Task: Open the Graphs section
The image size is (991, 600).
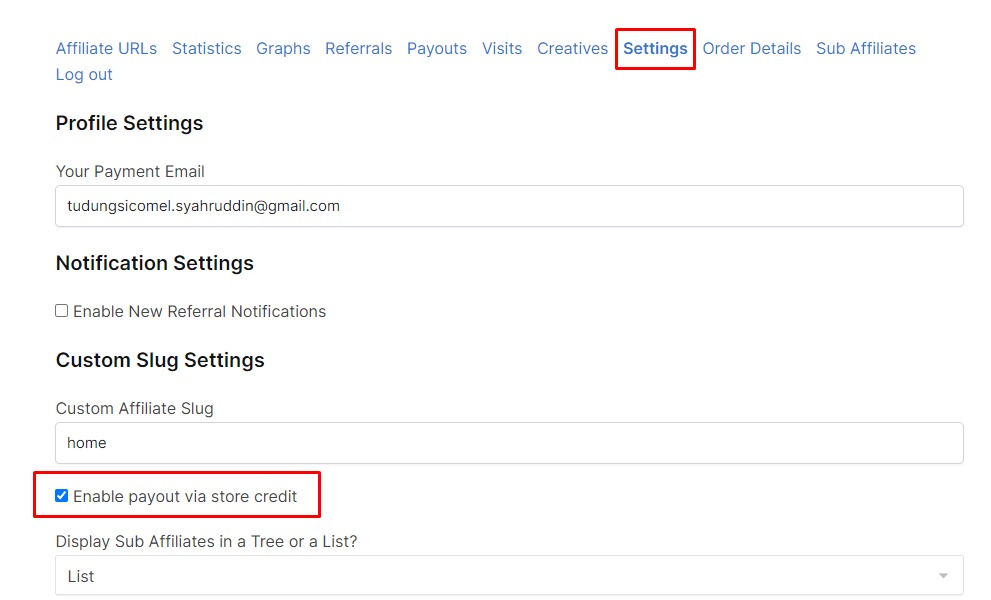Action: (x=283, y=48)
